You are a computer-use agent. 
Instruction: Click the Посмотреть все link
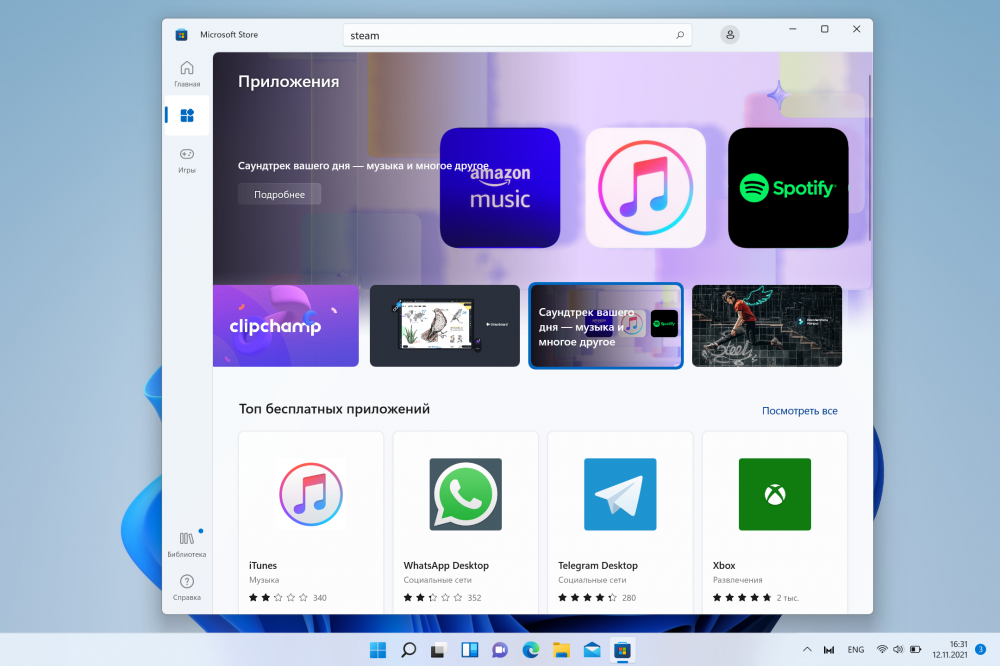(800, 411)
